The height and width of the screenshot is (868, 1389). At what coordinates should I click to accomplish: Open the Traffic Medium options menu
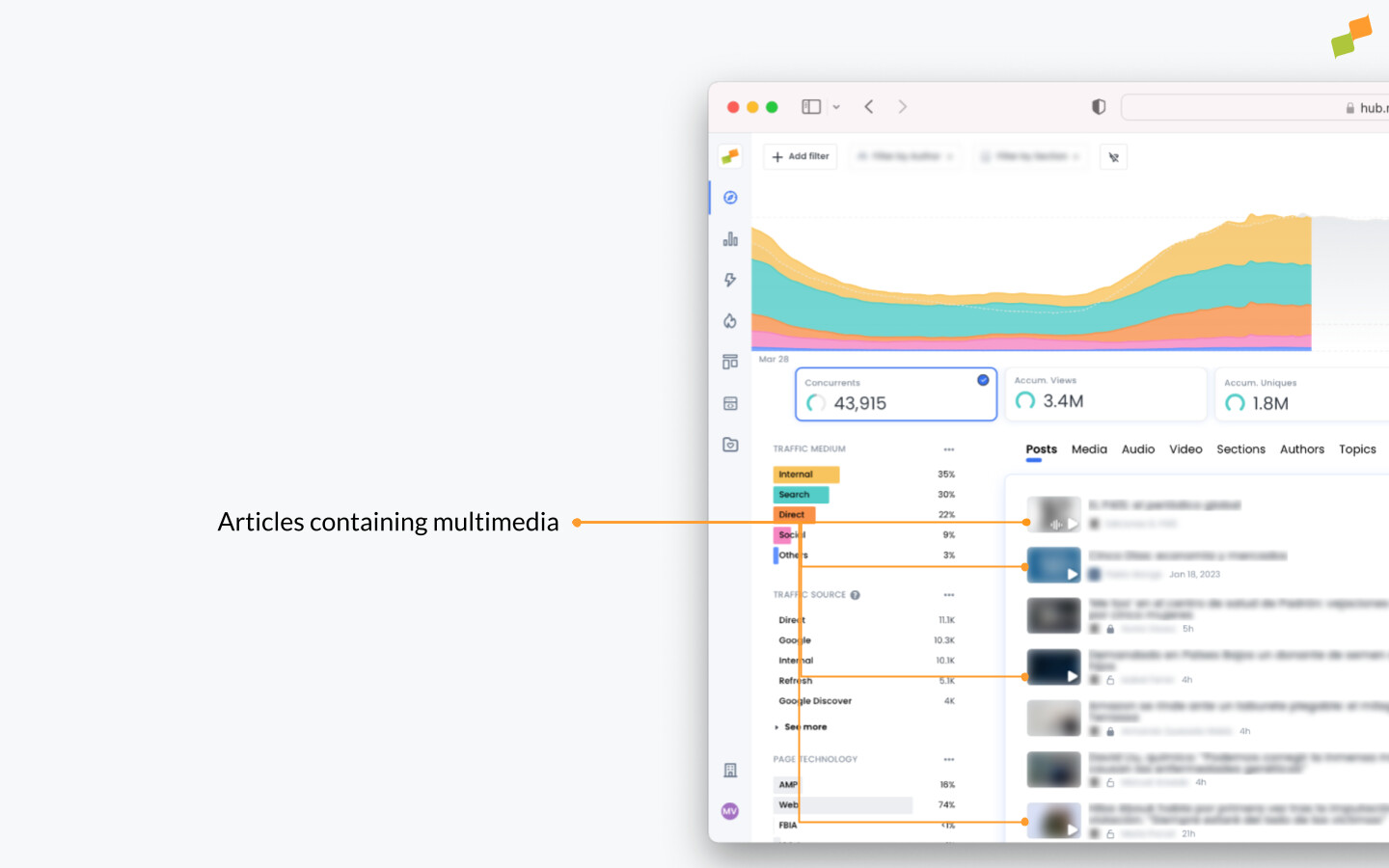pos(948,448)
